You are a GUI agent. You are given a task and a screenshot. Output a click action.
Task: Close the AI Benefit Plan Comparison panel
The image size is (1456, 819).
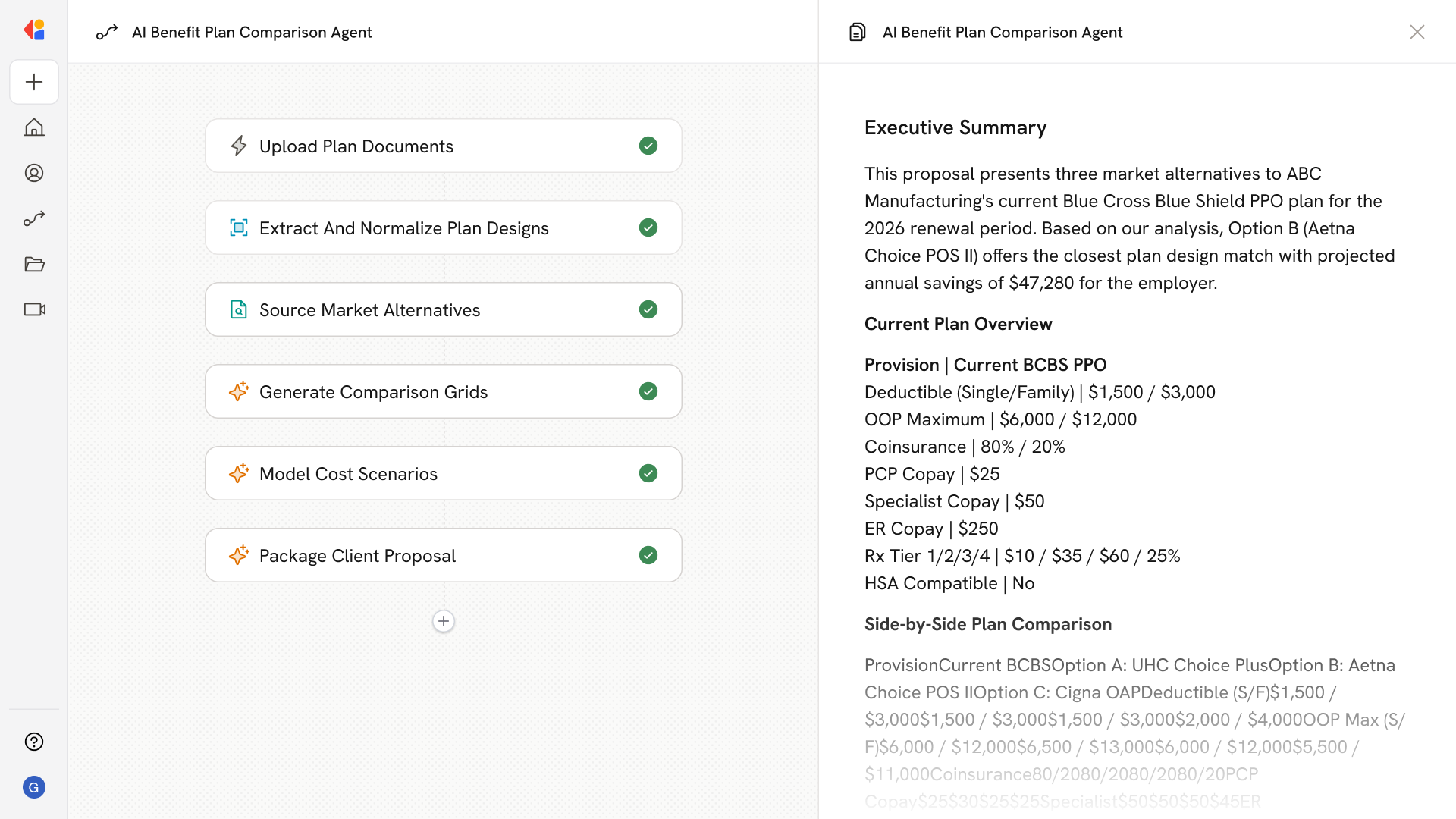click(x=1417, y=32)
